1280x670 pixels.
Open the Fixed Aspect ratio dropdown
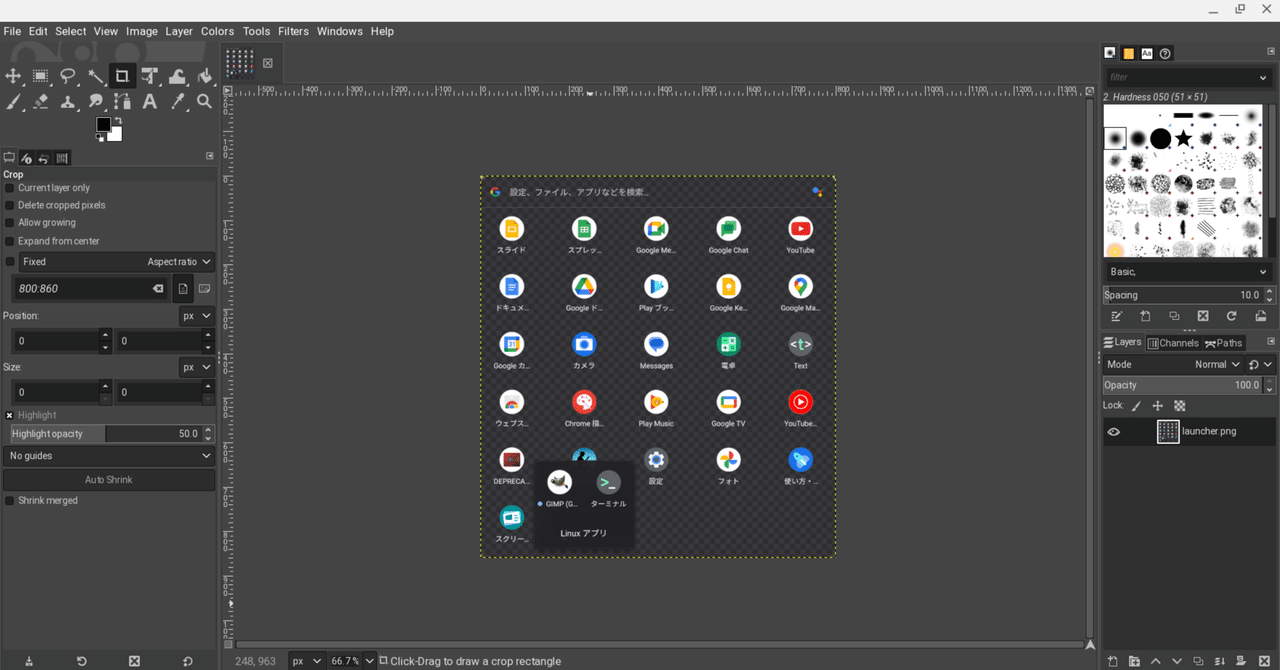pos(118,262)
